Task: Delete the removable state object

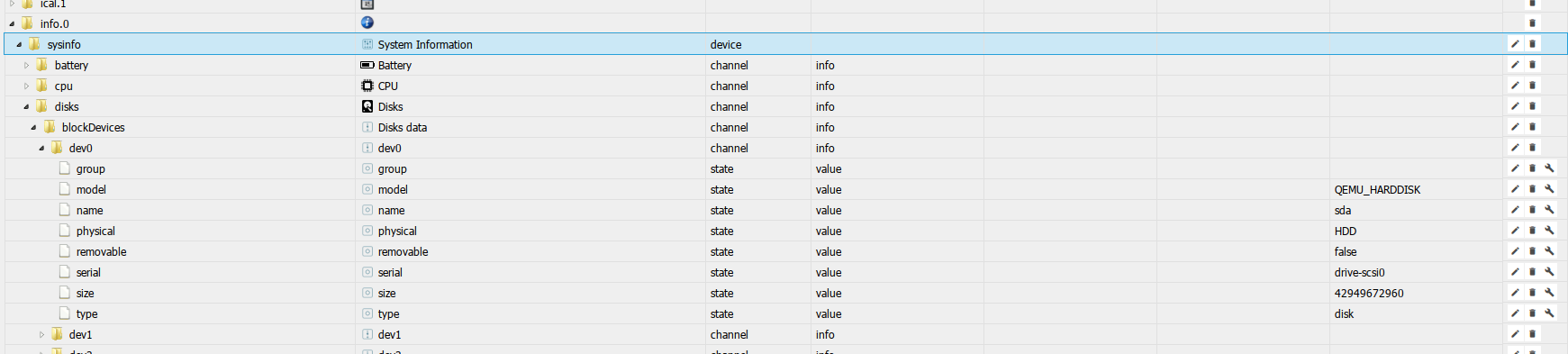Action: point(1532,251)
